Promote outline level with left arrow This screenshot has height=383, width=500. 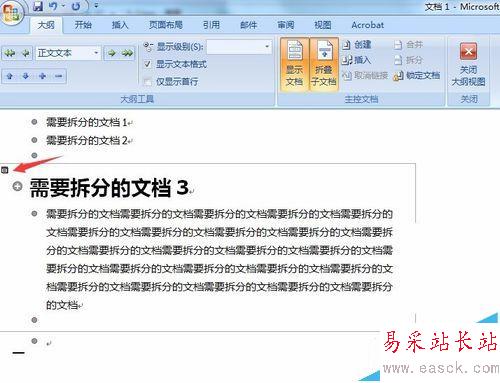tap(25, 53)
